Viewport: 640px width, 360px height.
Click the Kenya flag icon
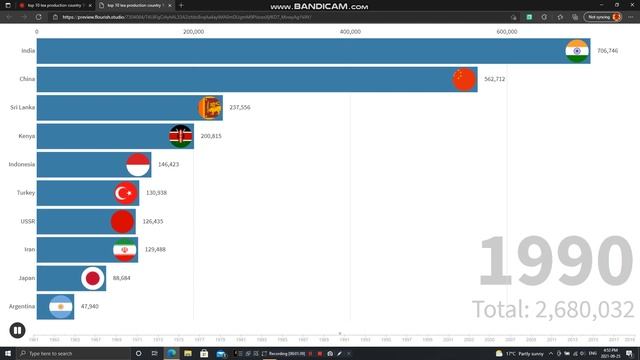tap(181, 136)
